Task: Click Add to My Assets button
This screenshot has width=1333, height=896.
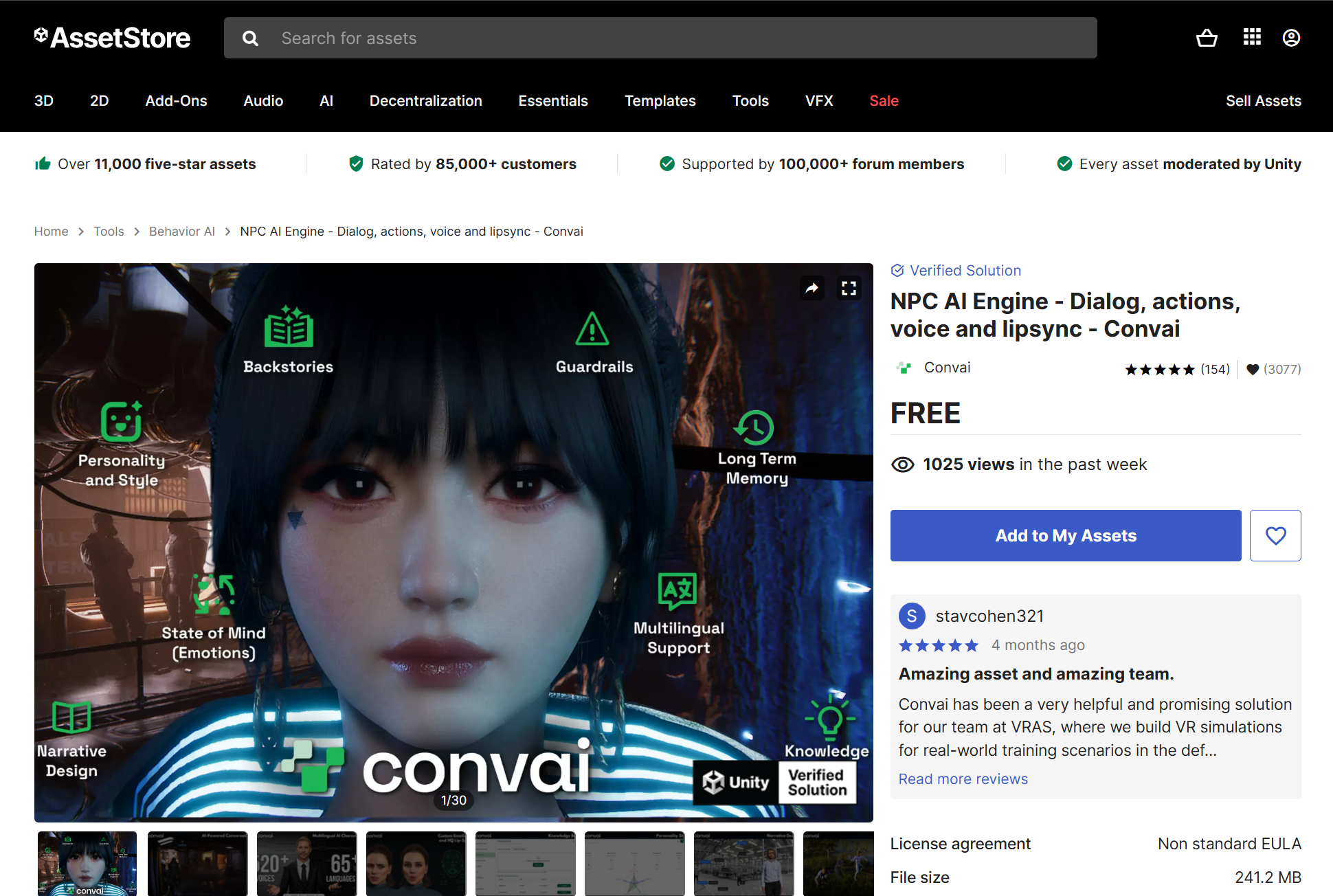Action: [x=1066, y=535]
